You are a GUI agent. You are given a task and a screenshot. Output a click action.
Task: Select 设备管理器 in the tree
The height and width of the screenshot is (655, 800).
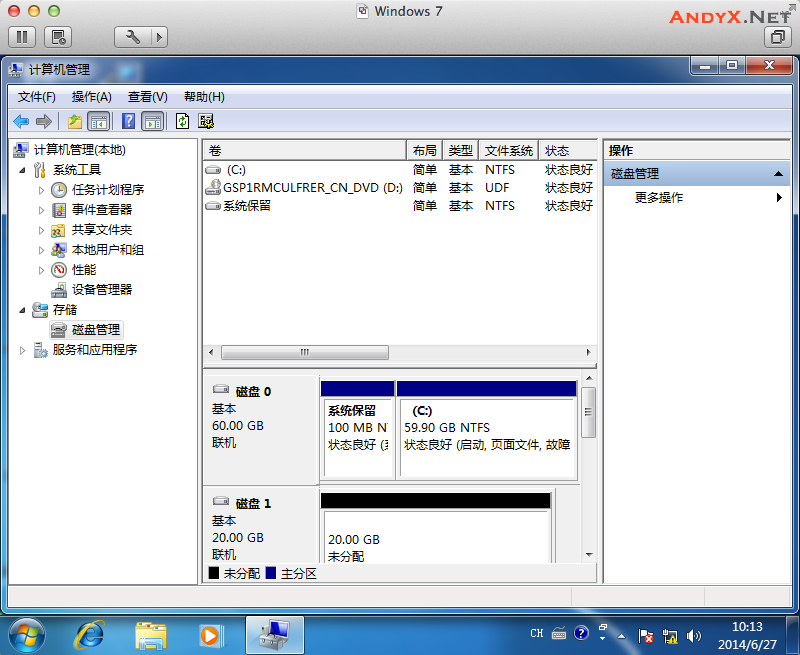[102, 290]
